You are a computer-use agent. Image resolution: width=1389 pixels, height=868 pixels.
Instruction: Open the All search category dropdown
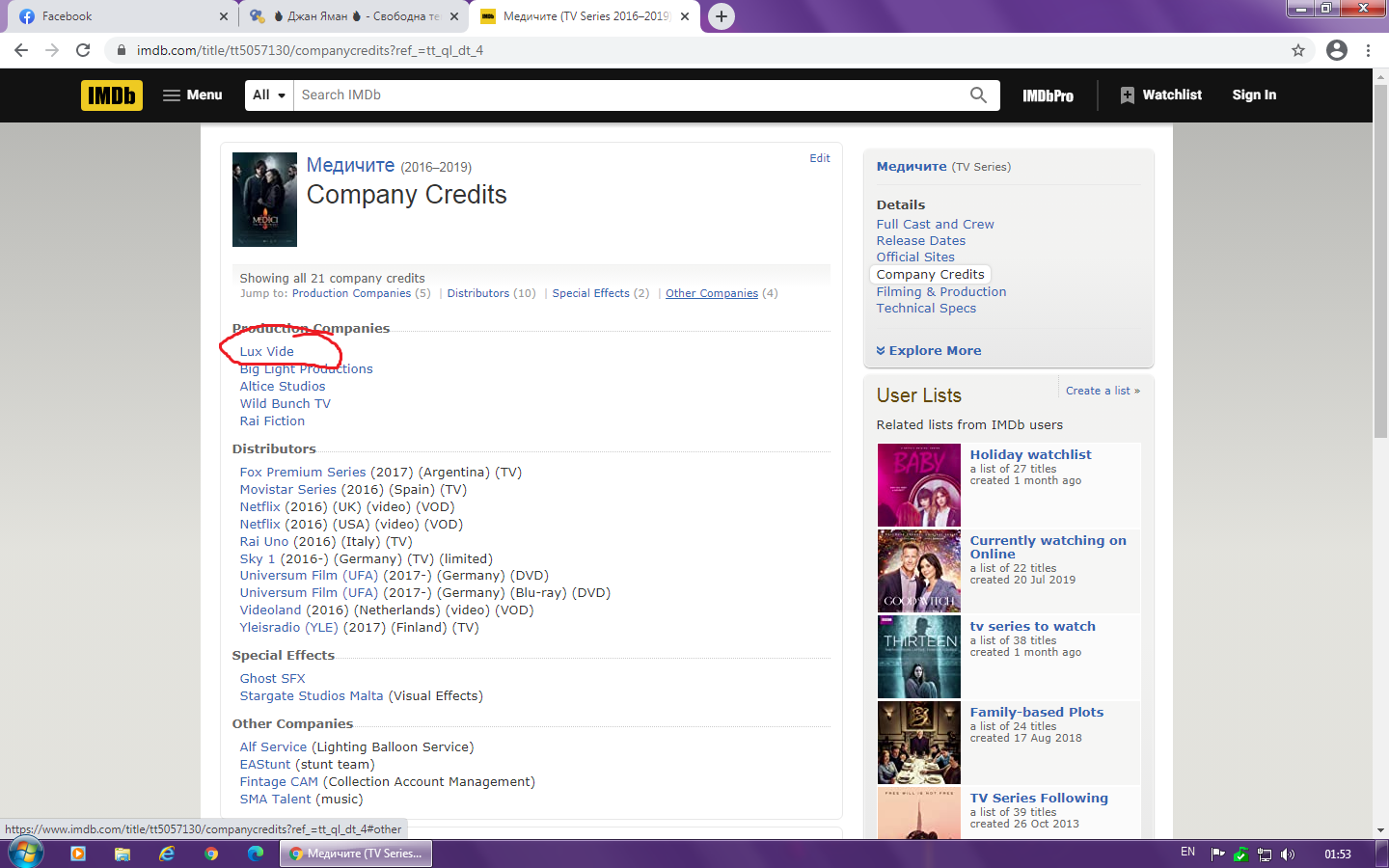click(x=269, y=95)
